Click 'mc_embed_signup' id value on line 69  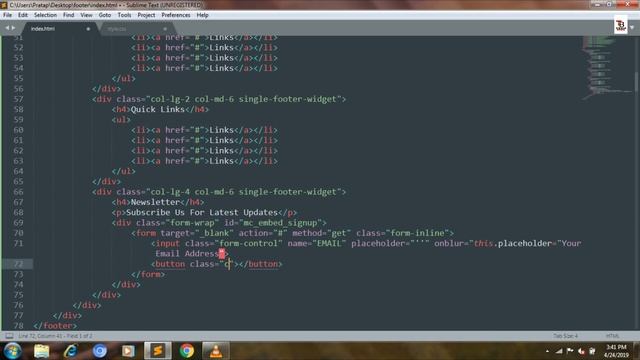click(x=280, y=223)
